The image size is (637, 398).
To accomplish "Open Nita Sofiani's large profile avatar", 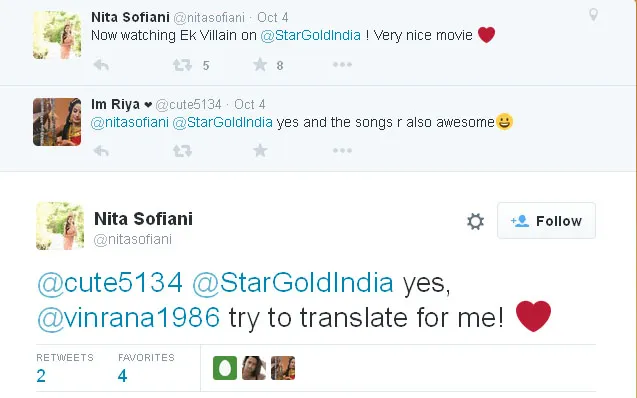I will [x=60, y=226].
